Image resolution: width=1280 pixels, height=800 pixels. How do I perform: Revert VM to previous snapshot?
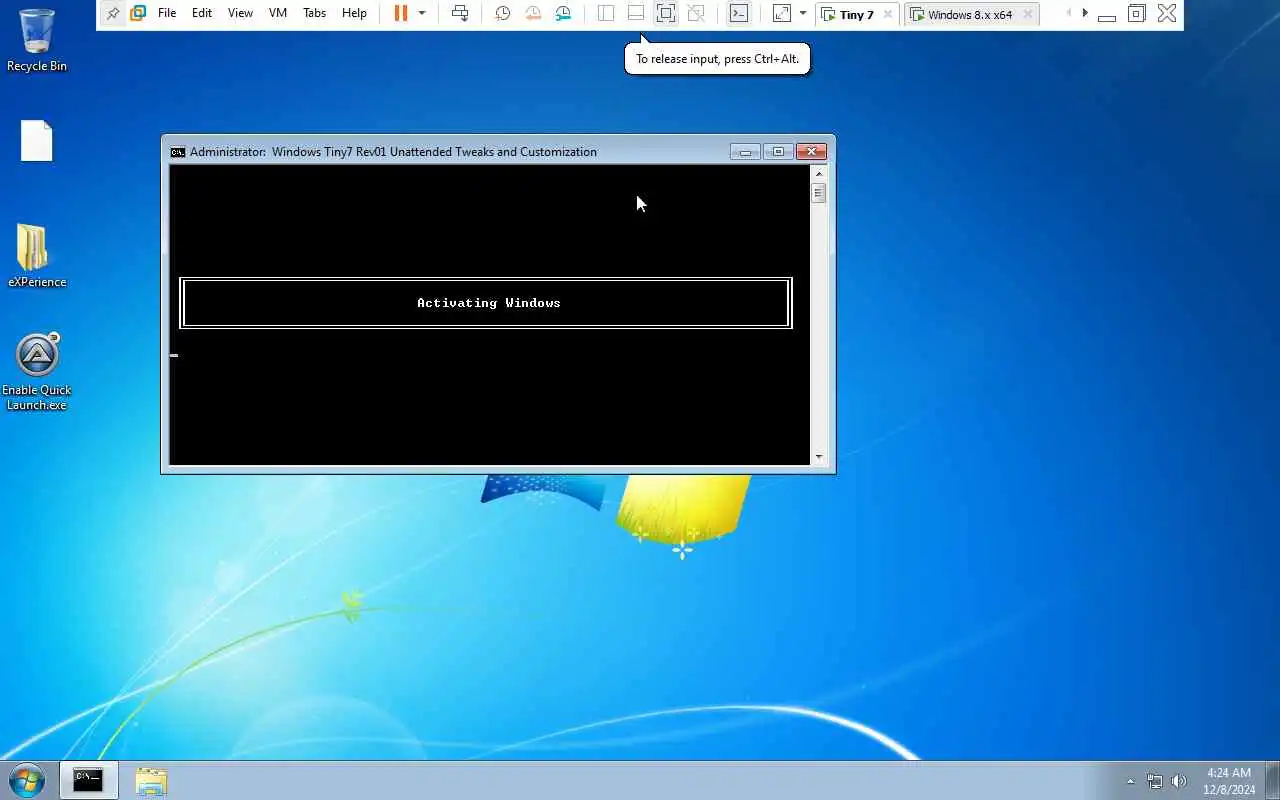pyautogui.click(x=533, y=13)
